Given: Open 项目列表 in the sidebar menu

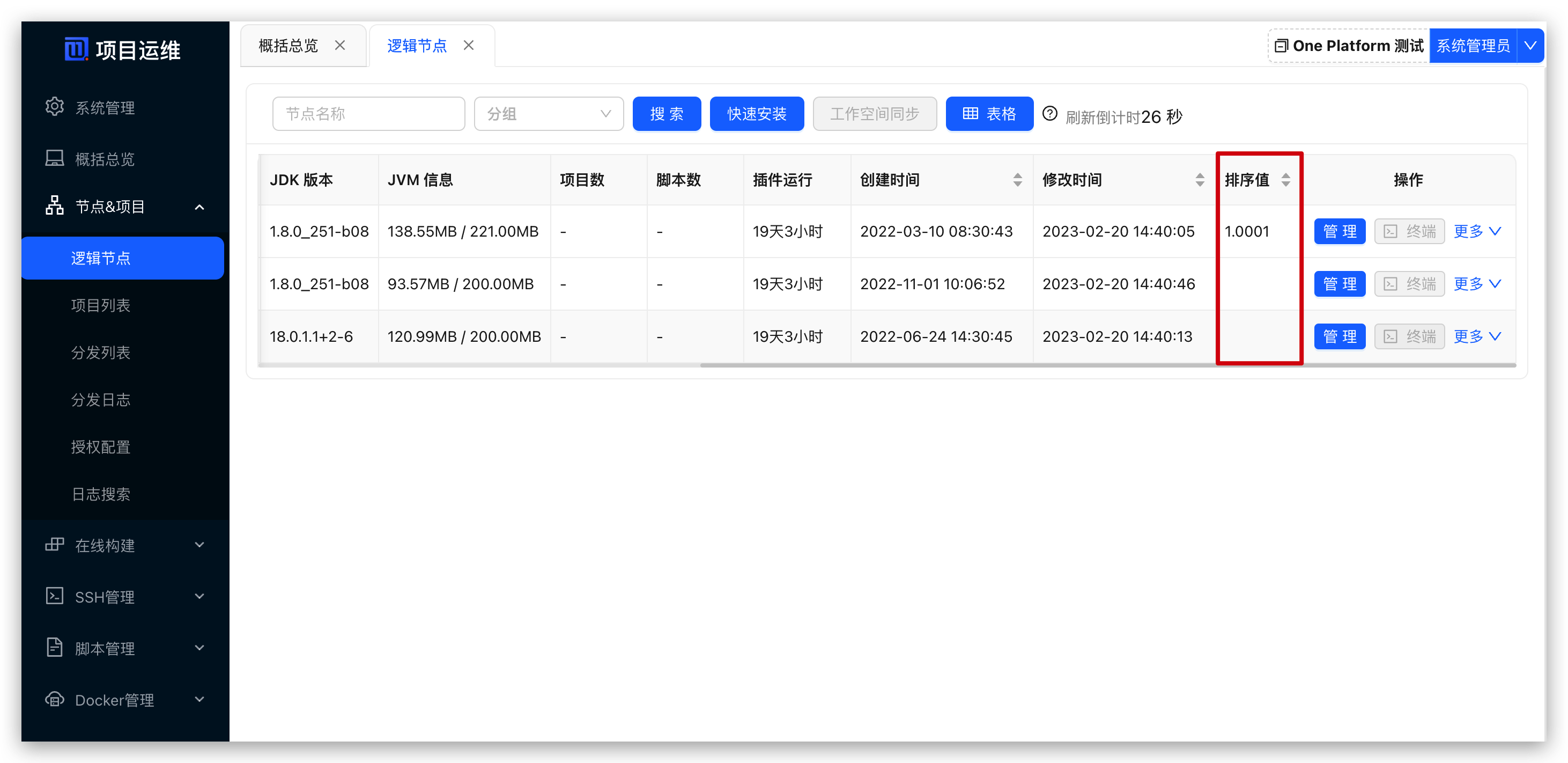Looking at the screenshot, I should pyautogui.click(x=101, y=305).
